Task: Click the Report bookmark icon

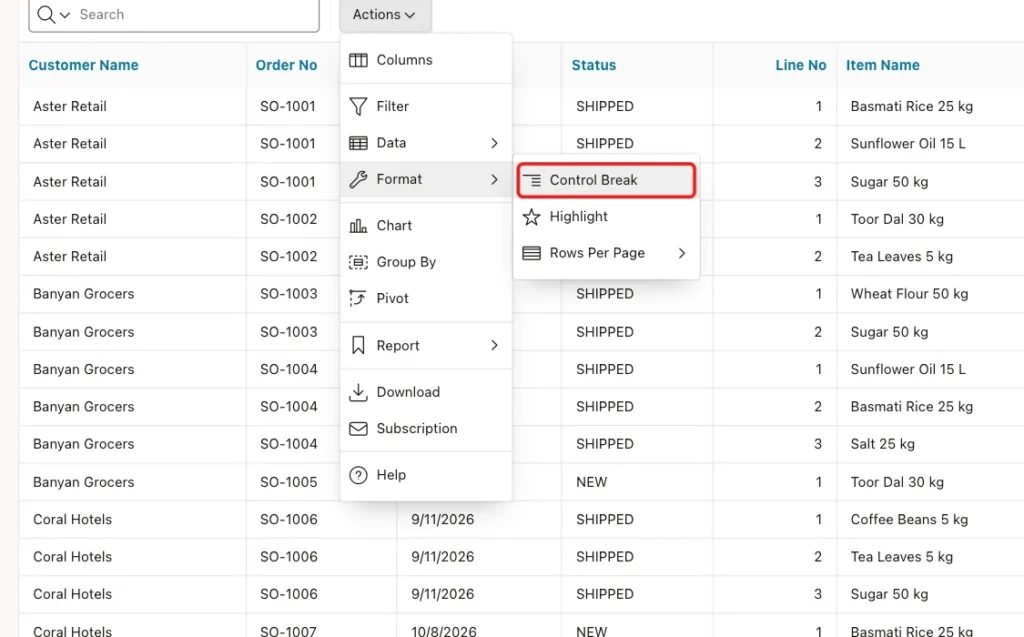Action: pyautogui.click(x=358, y=345)
